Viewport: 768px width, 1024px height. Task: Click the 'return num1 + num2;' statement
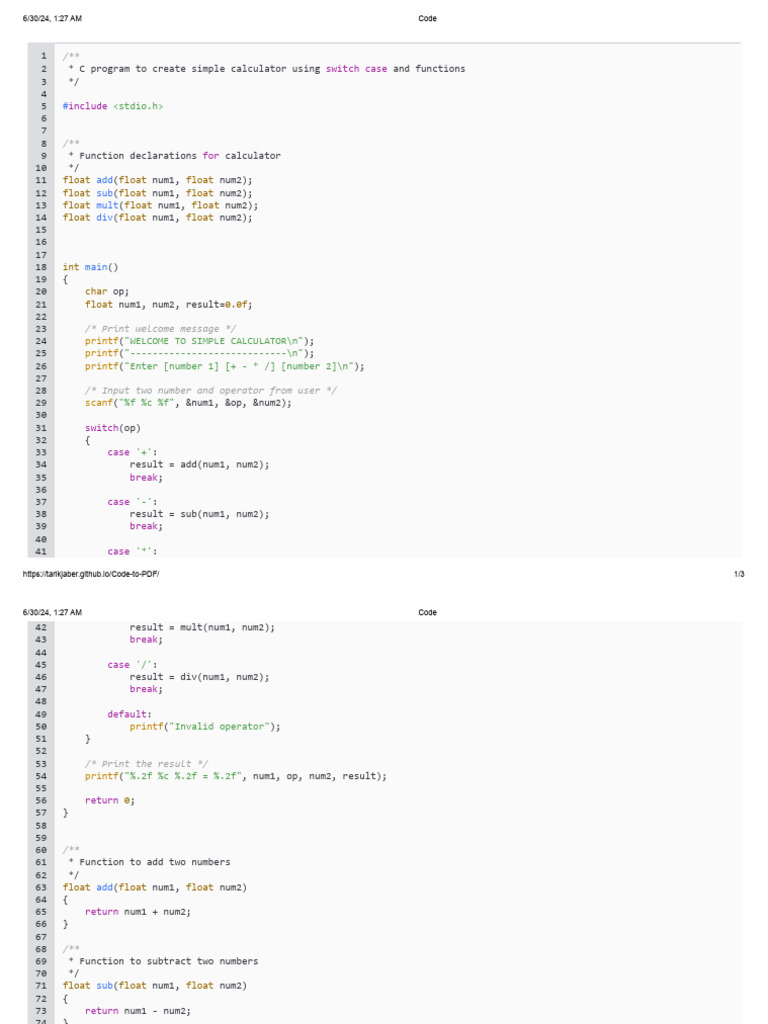tap(138, 912)
